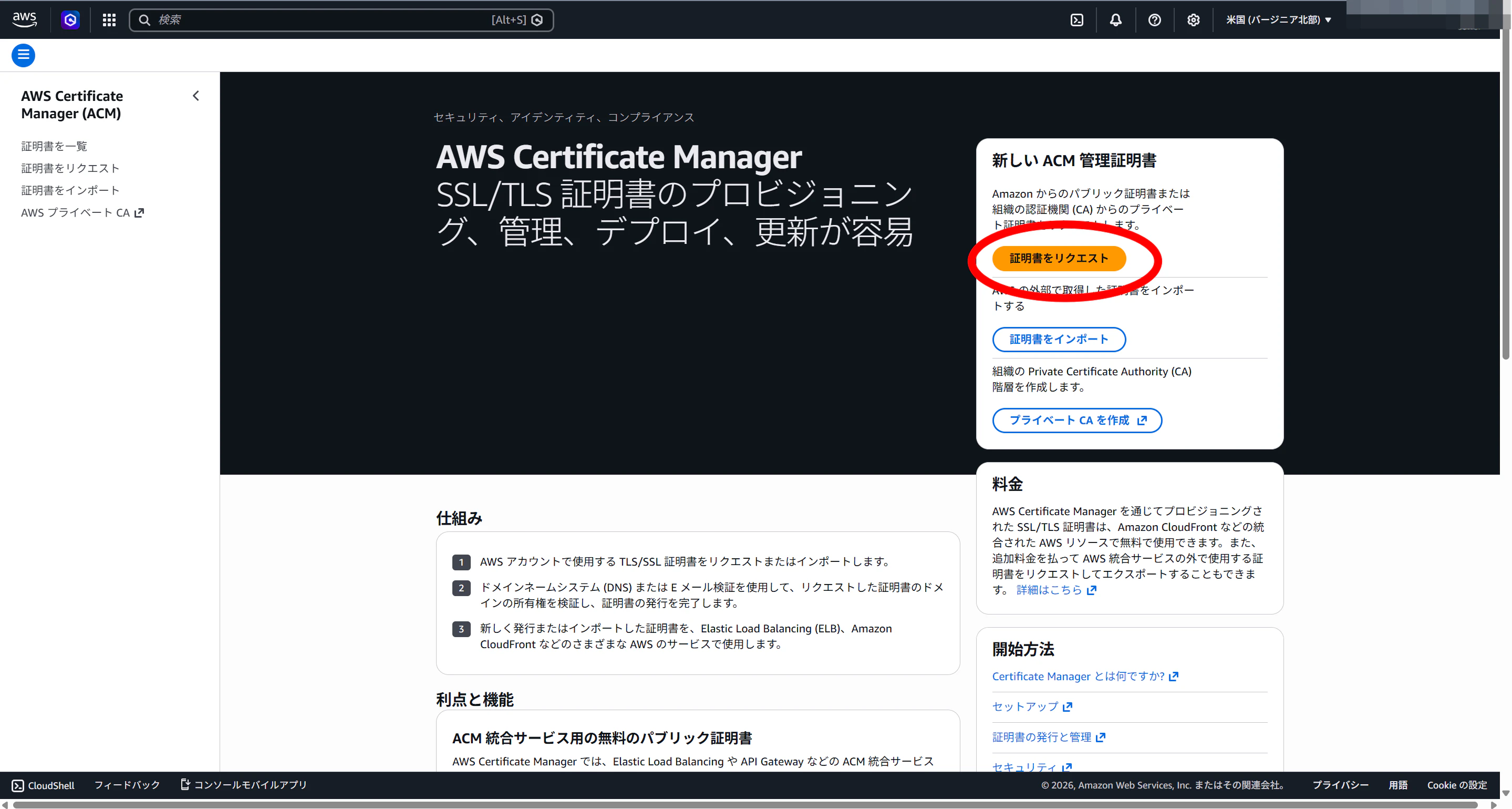Click the orange 証明書をリクエスト button
Image resolution: width=1512 pixels, height=809 pixels.
[1059, 258]
